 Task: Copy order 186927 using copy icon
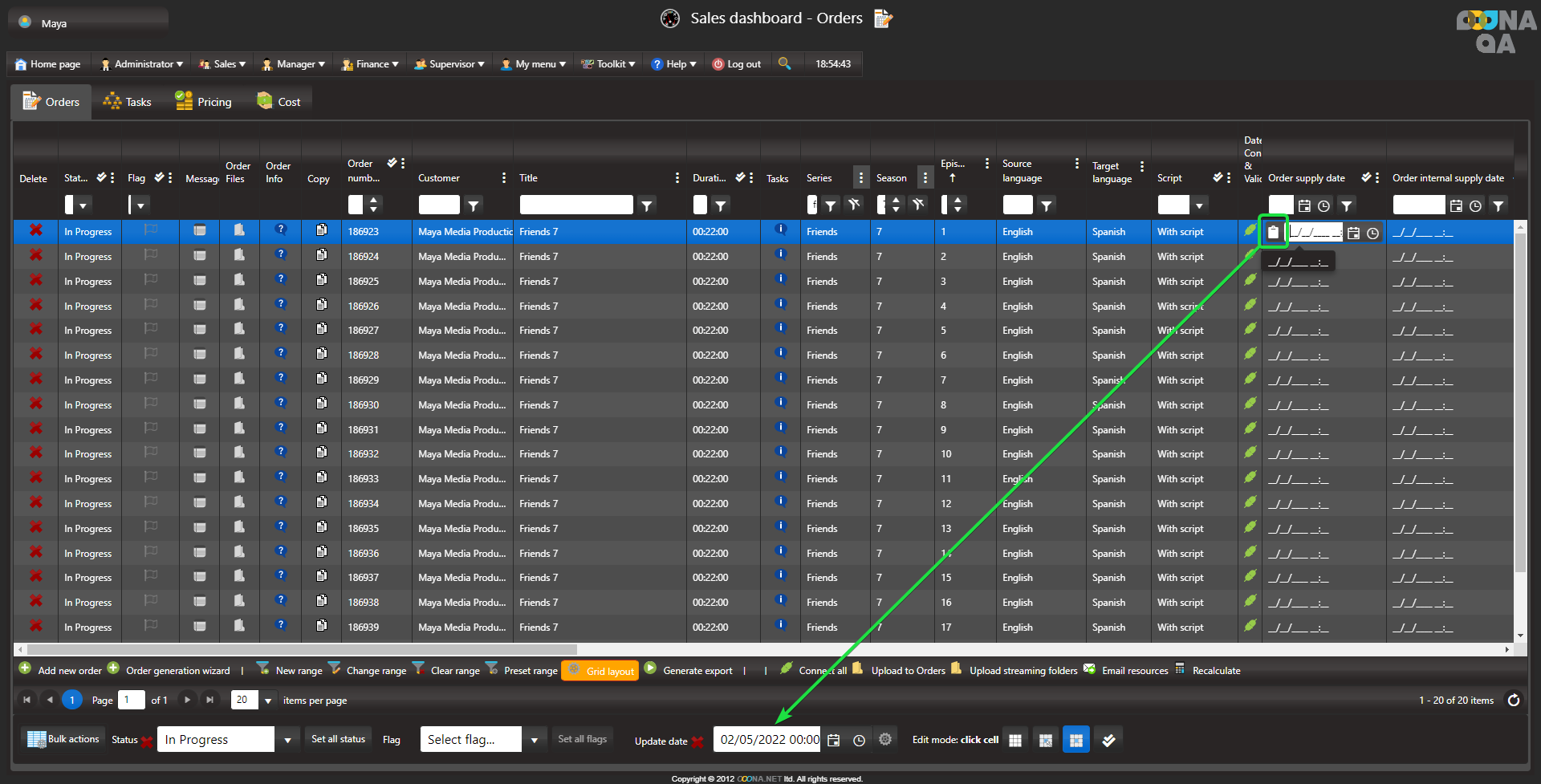click(321, 329)
